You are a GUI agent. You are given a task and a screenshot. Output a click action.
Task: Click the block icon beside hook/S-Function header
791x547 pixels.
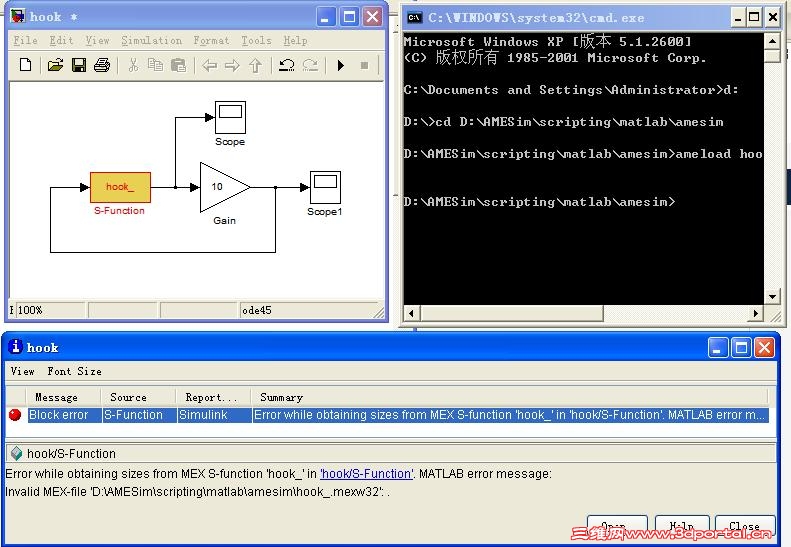coord(16,453)
